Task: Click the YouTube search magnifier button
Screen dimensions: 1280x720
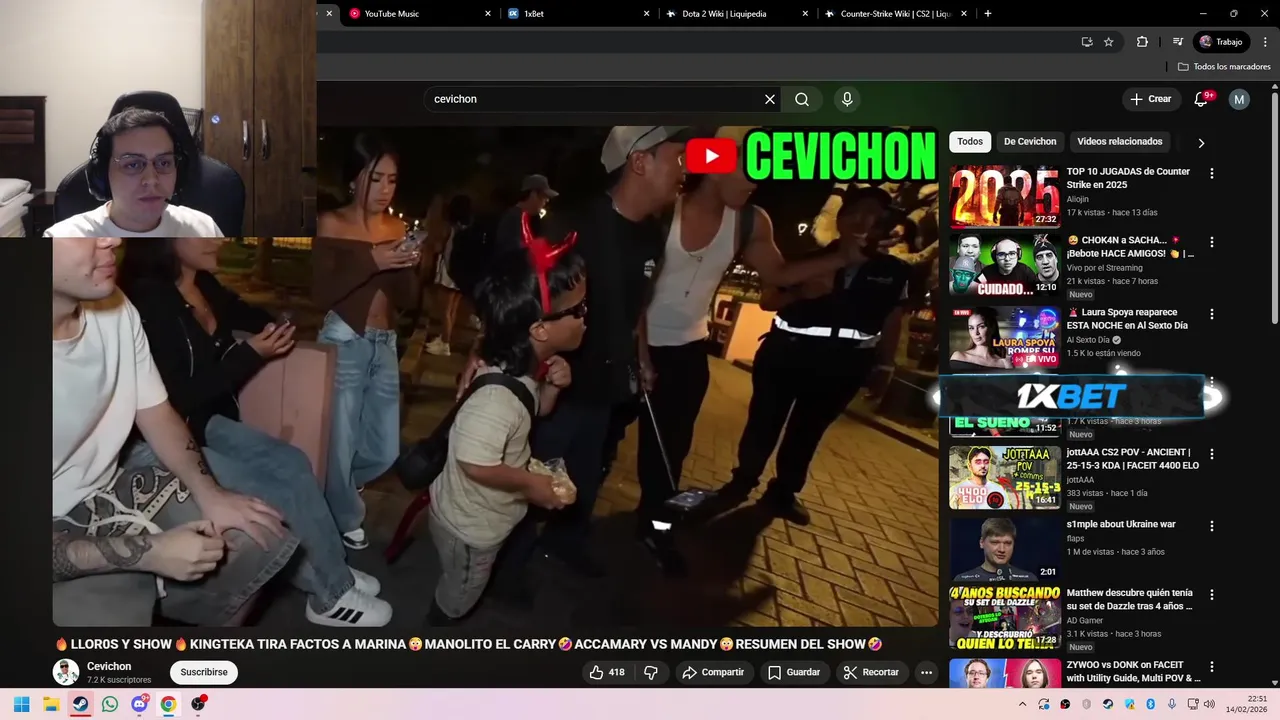Action: (802, 99)
